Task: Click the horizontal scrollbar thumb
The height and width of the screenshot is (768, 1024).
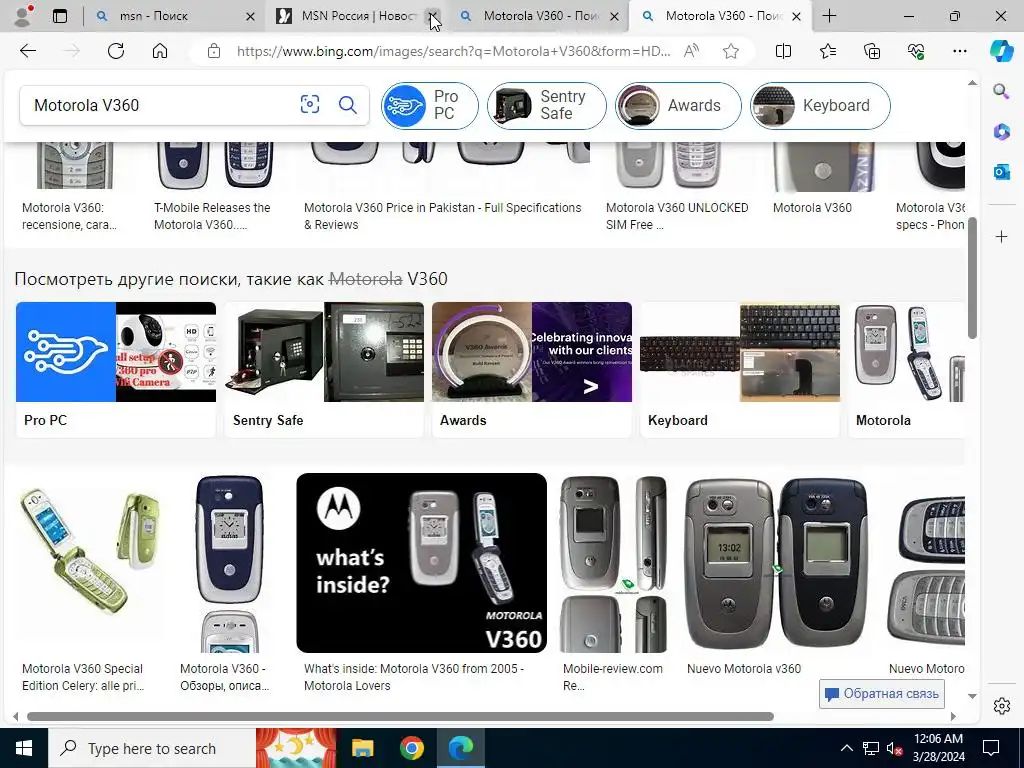Action: click(400, 716)
